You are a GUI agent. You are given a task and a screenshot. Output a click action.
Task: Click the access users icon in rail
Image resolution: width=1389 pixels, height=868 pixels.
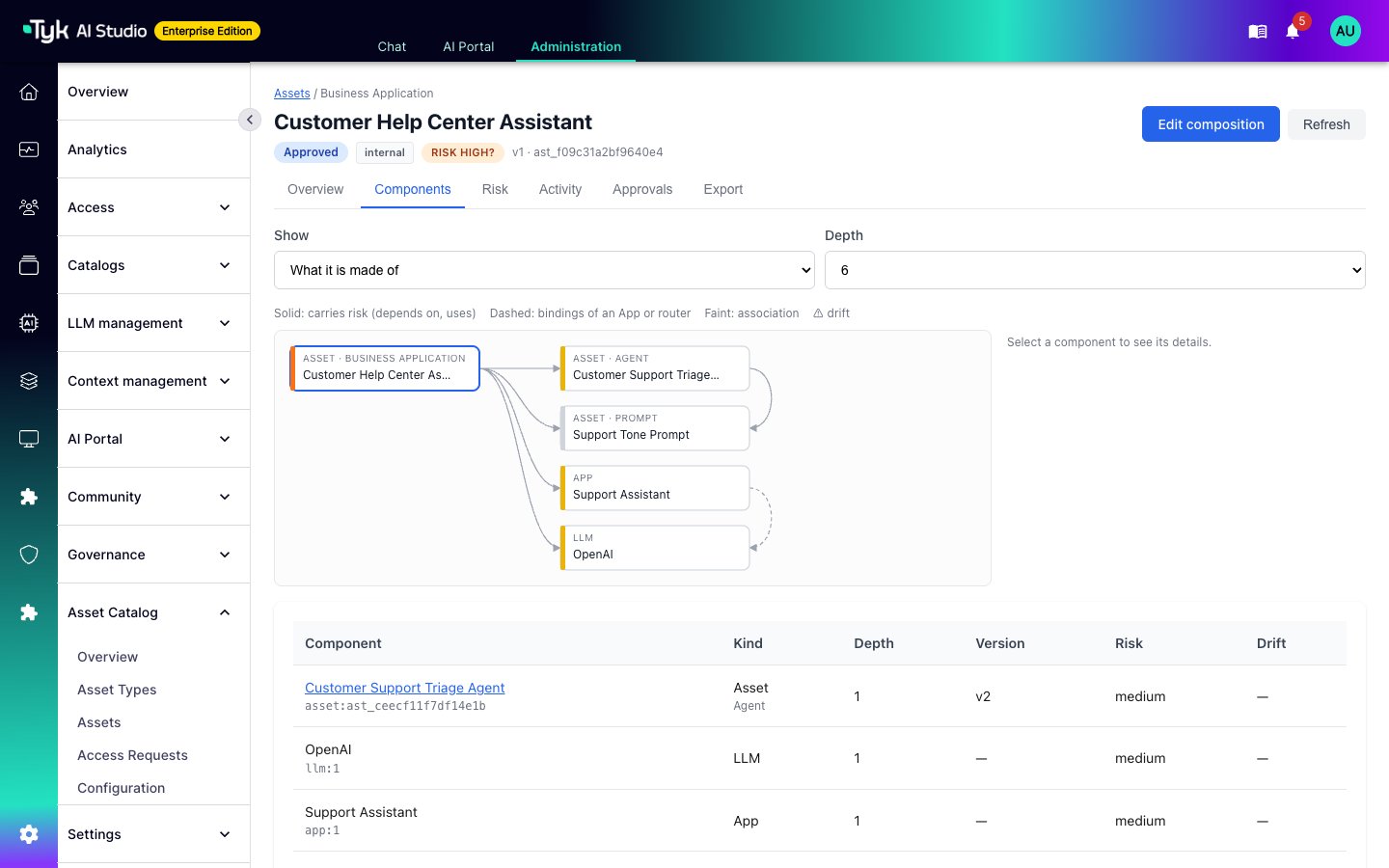(x=29, y=207)
